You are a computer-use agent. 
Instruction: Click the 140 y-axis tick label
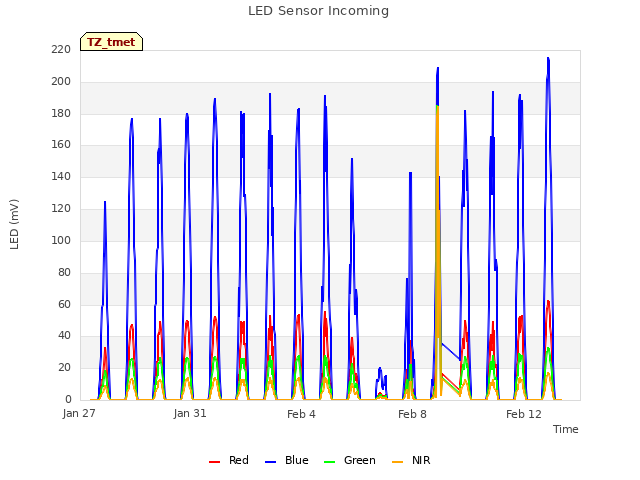click(61, 176)
